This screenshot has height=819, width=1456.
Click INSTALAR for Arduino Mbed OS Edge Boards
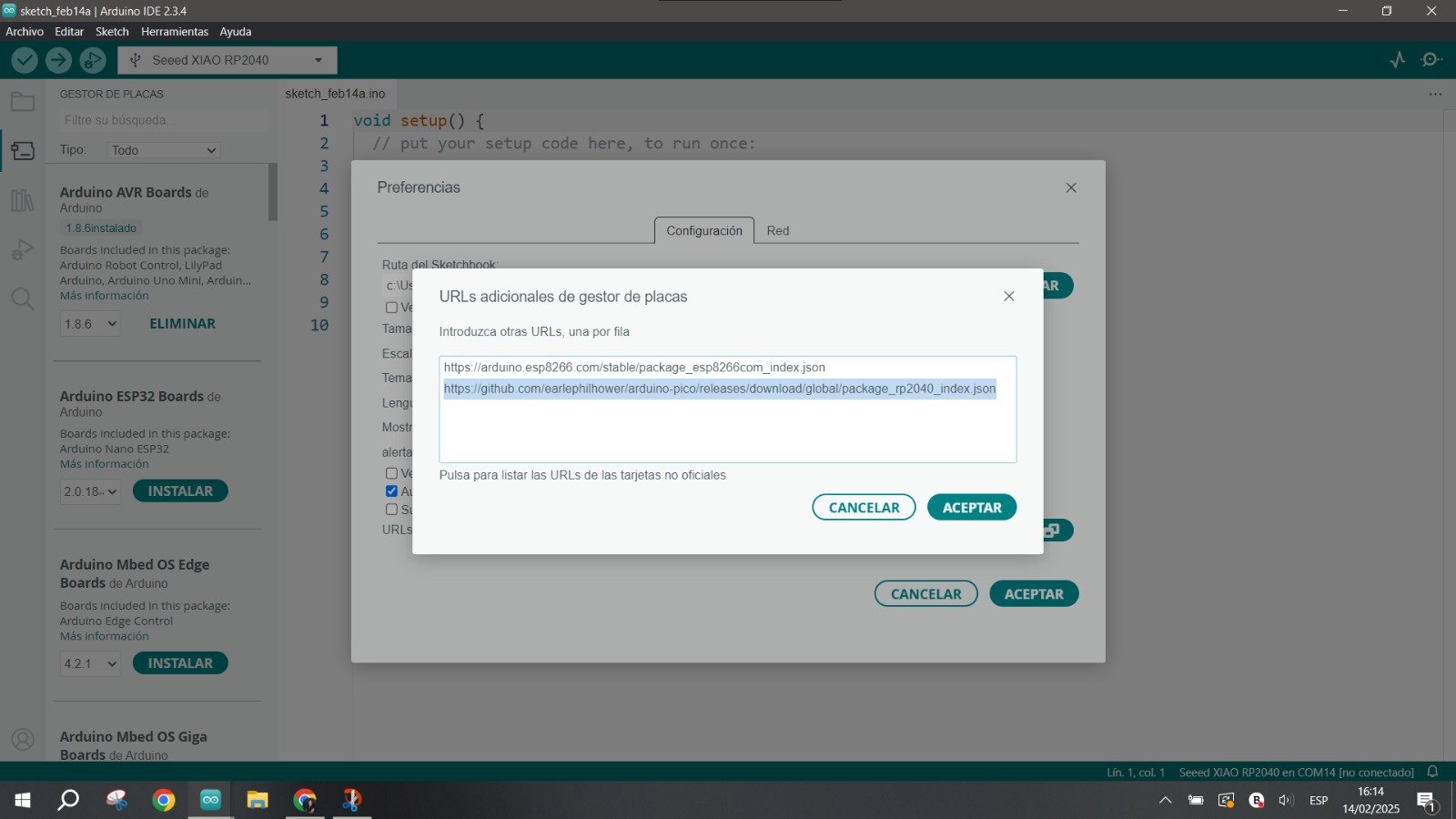180,663
